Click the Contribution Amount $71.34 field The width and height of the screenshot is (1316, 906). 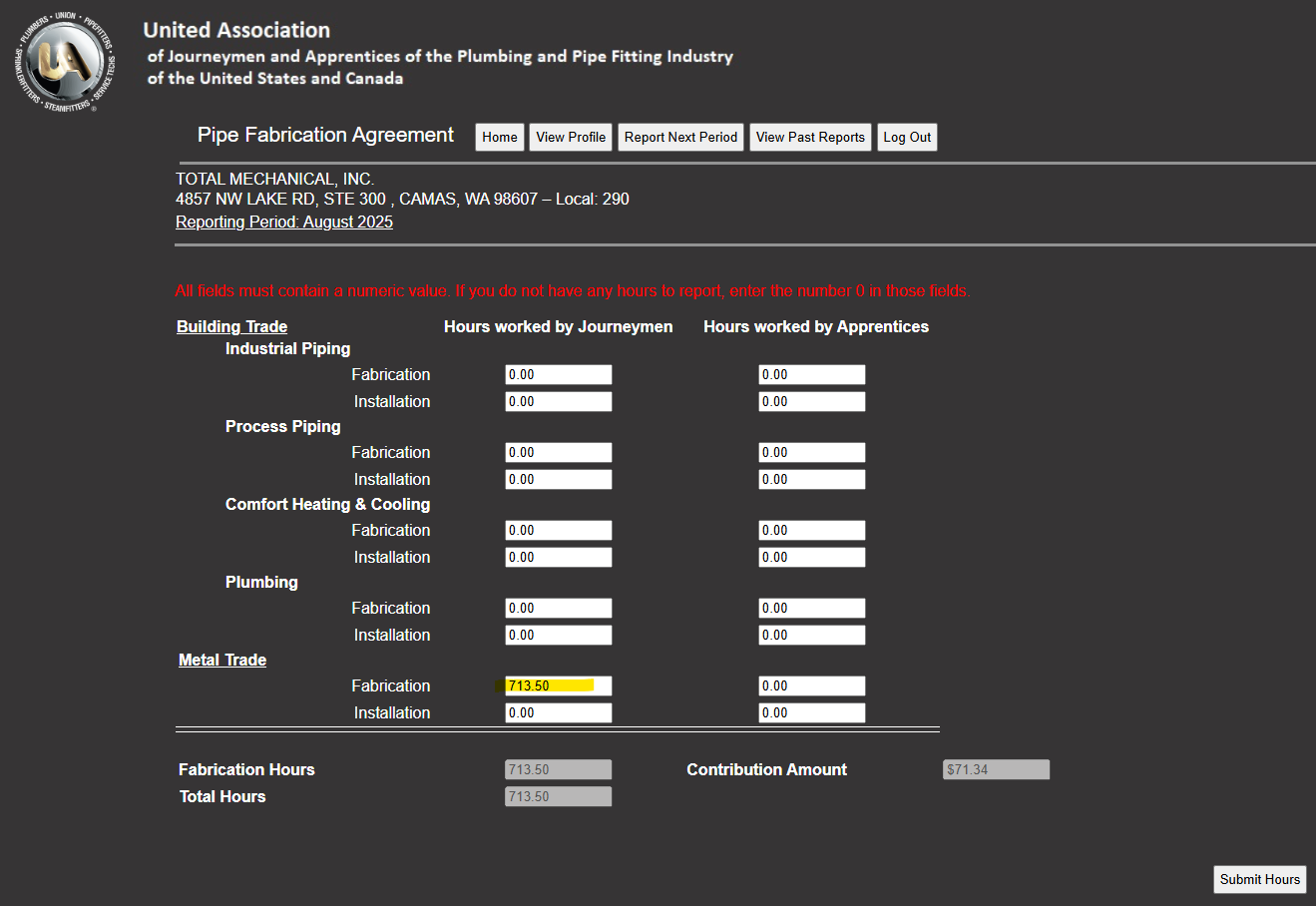[x=997, y=770]
